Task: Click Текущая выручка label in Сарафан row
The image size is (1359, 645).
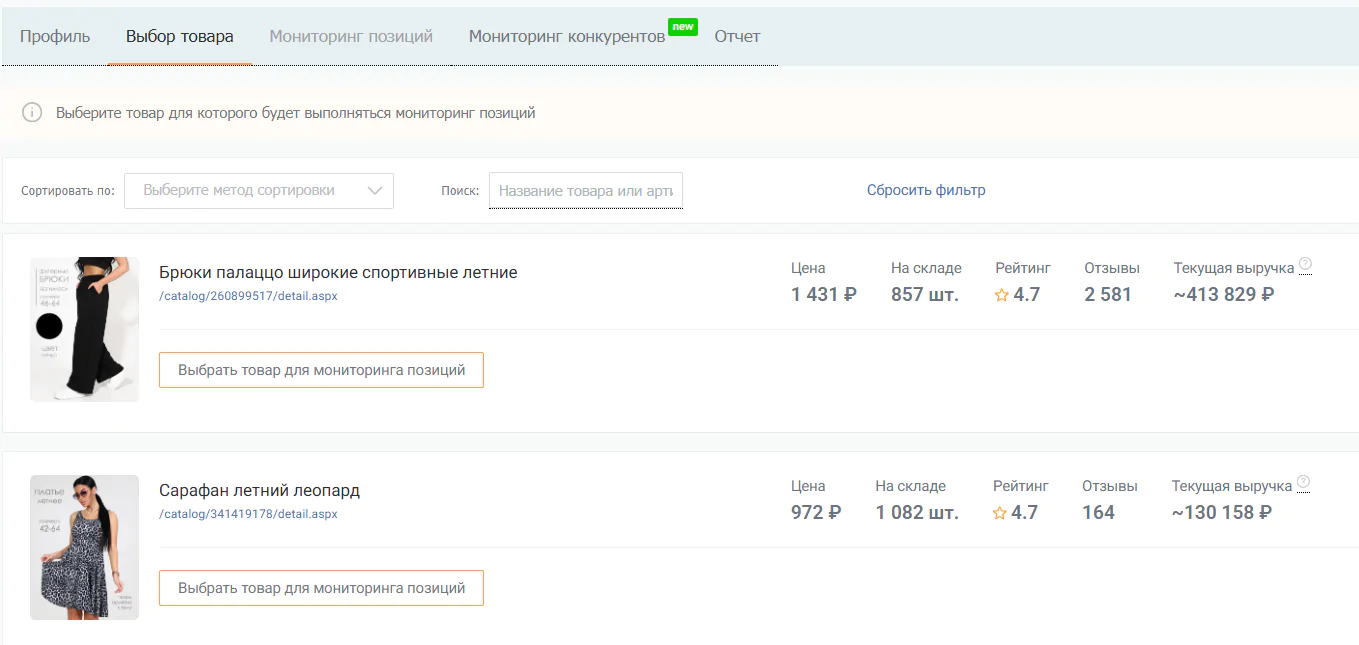Action: (x=1232, y=486)
